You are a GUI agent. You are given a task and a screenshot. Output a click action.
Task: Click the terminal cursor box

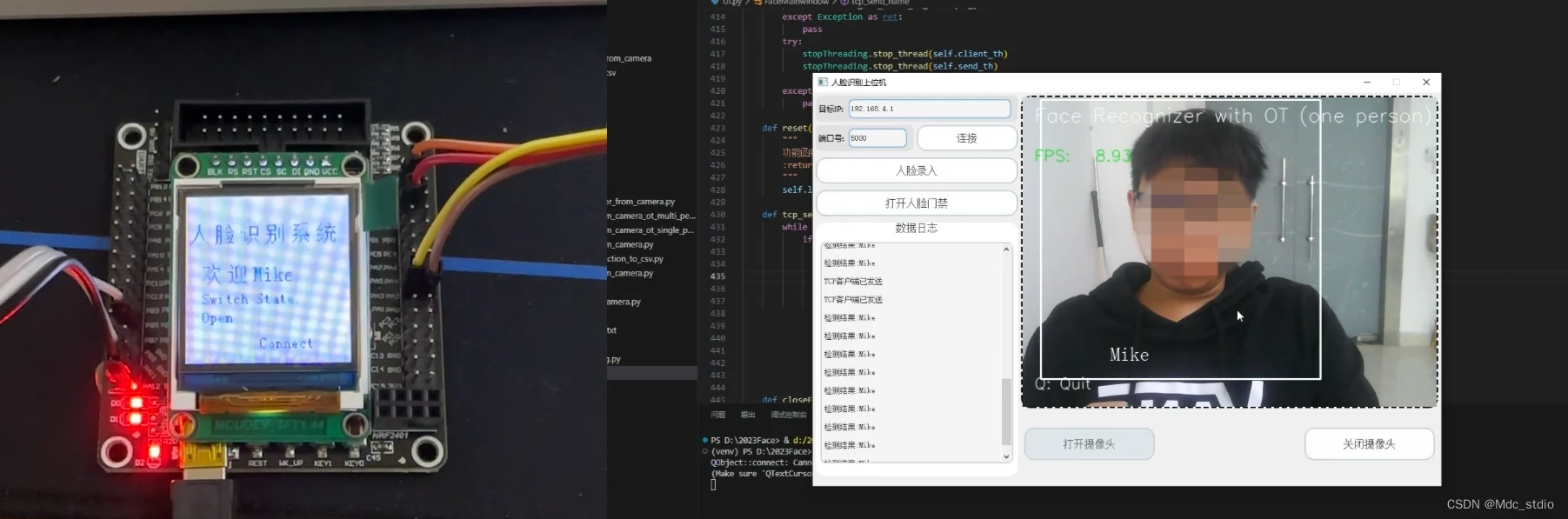click(x=713, y=484)
